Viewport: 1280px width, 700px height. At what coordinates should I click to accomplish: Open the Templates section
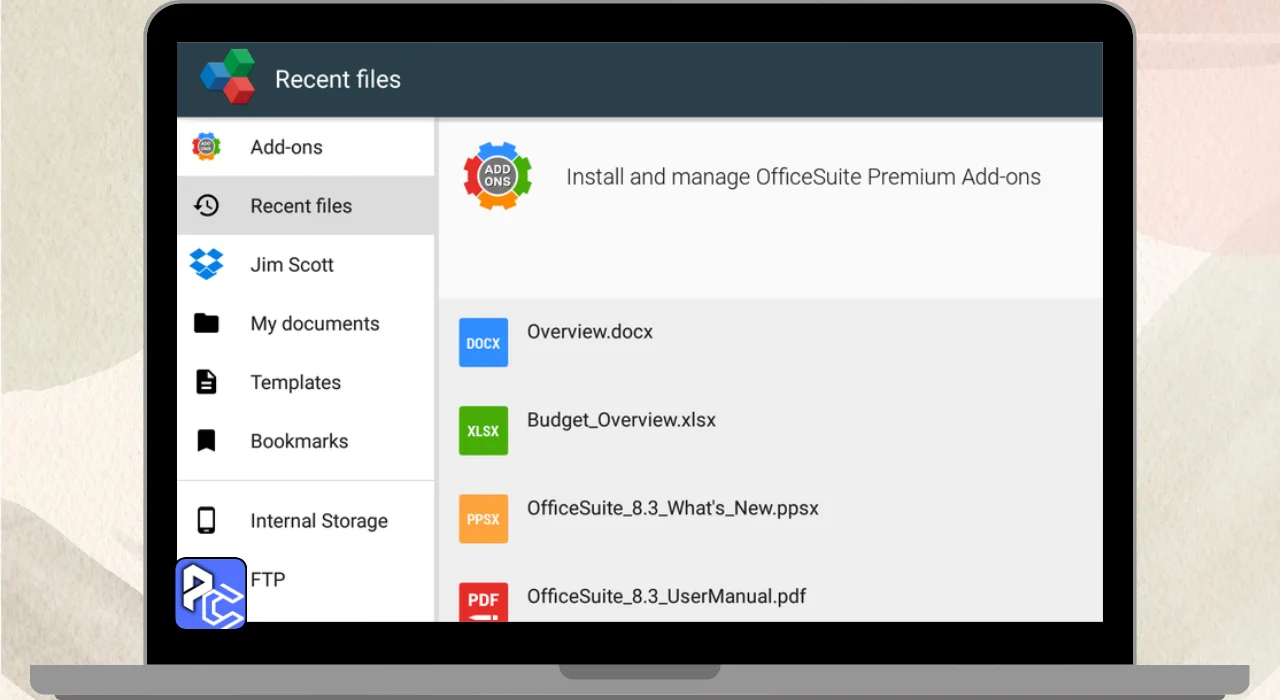coord(306,382)
